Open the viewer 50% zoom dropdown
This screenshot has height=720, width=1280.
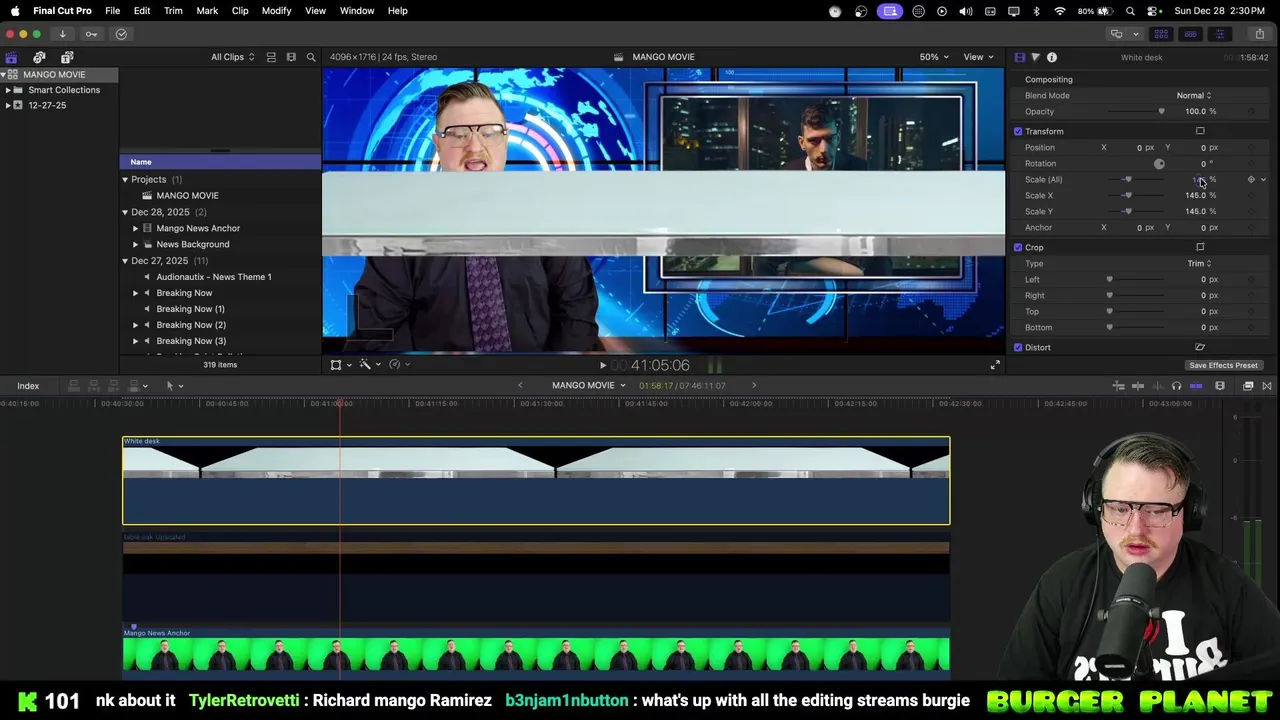click(935, 57)
